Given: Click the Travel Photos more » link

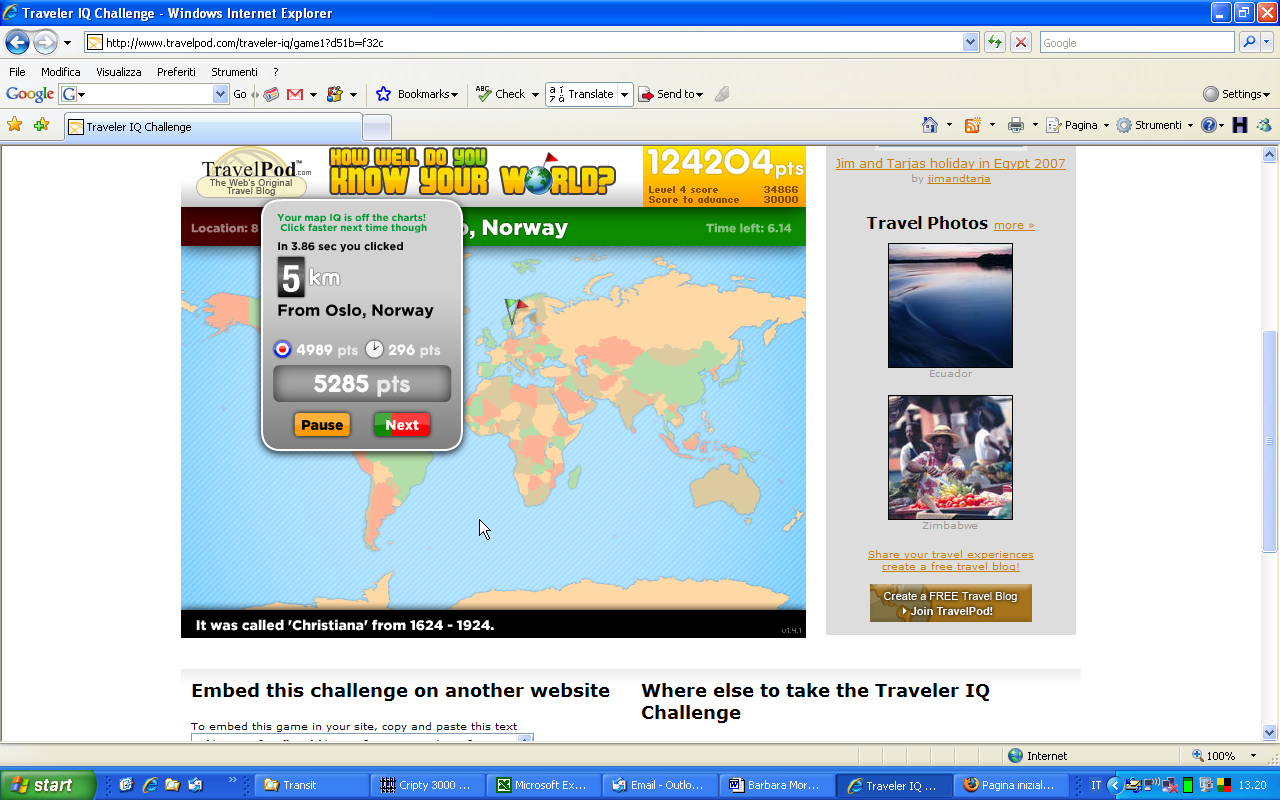Looking at the screenshot, I should pos(1014,225).
